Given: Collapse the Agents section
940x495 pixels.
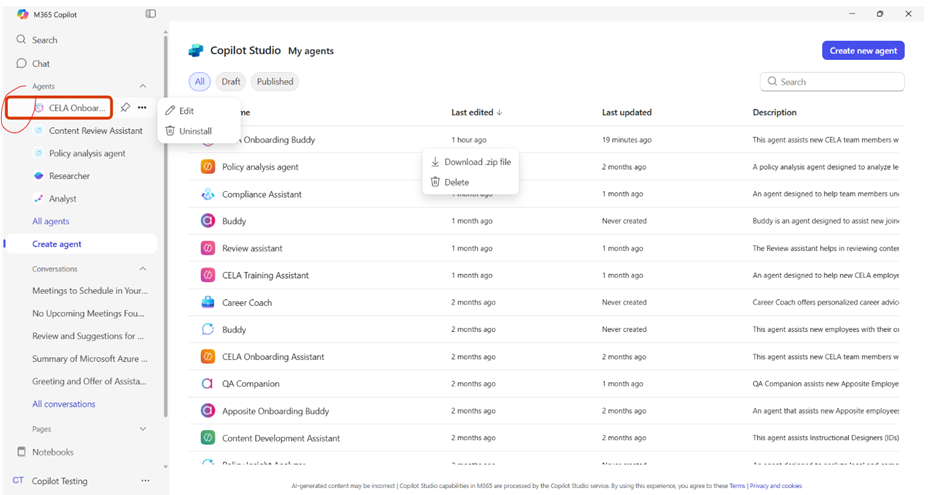Looking at the screenshot, I should tap(143, 86).
